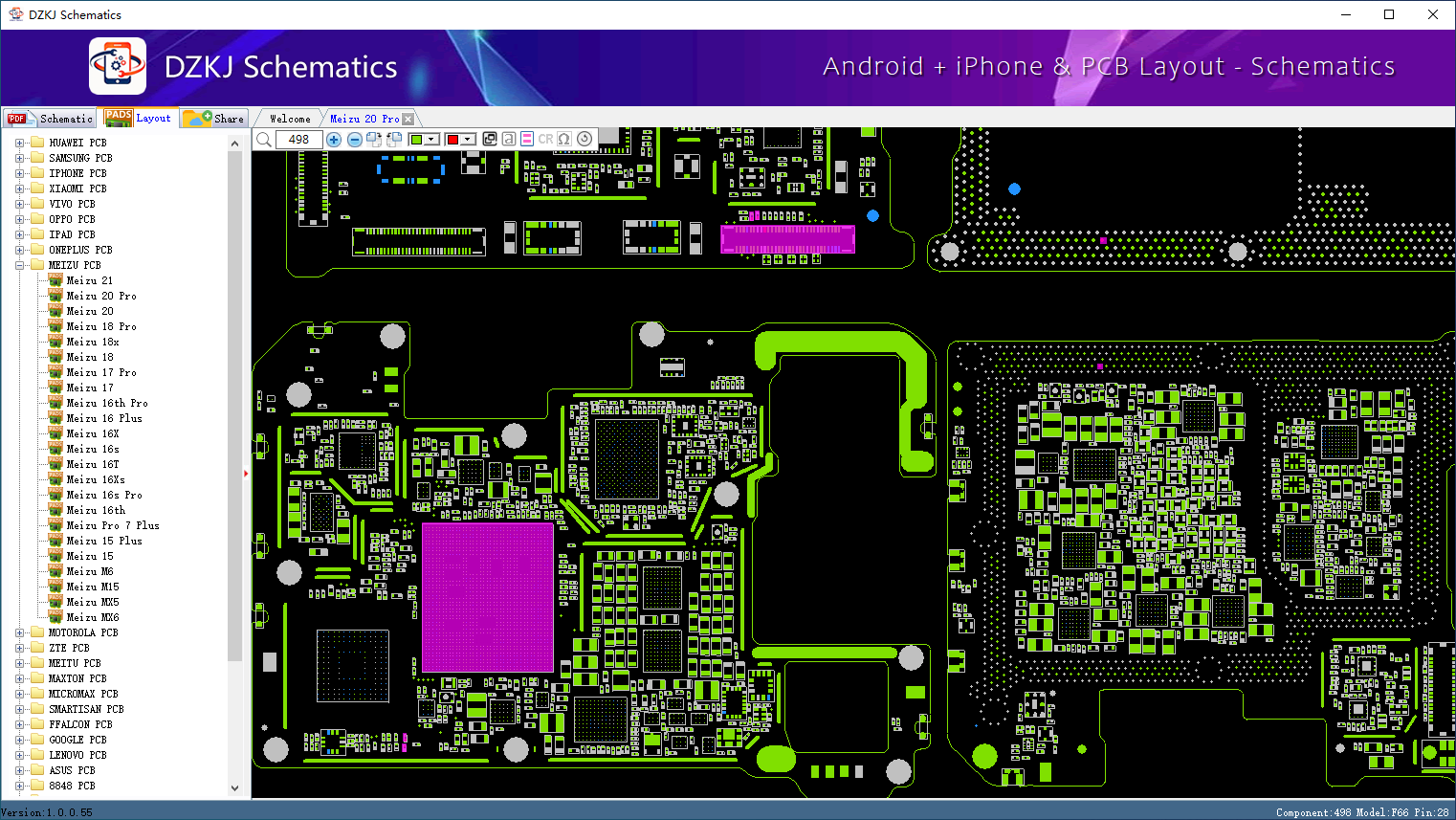
Task: Open Meizu 18 Pro layout file
Action: [101, 326]
